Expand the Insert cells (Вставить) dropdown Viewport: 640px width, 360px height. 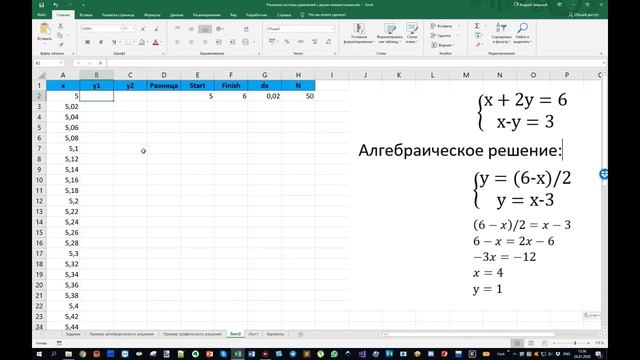pos(459,26)
